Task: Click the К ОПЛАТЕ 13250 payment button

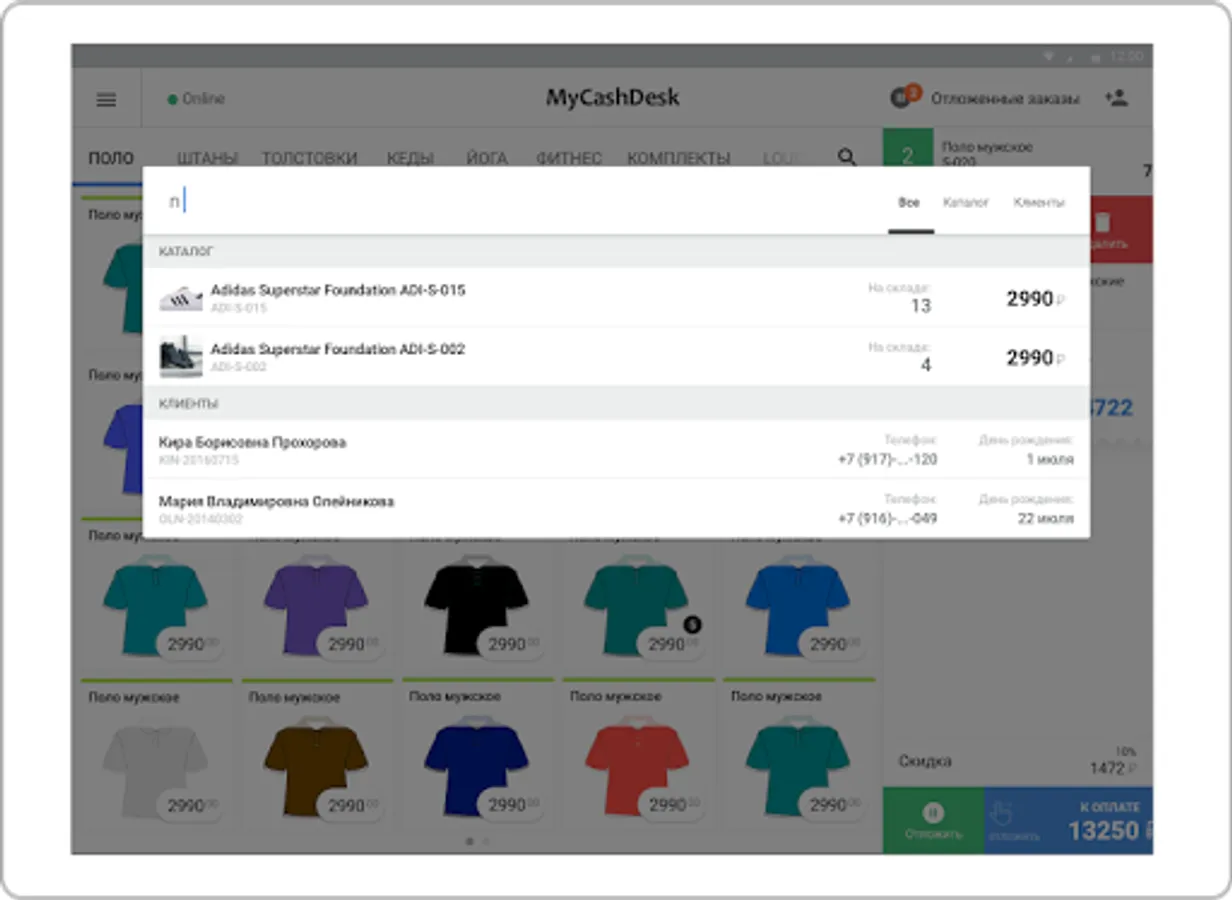Action: 1068,820
